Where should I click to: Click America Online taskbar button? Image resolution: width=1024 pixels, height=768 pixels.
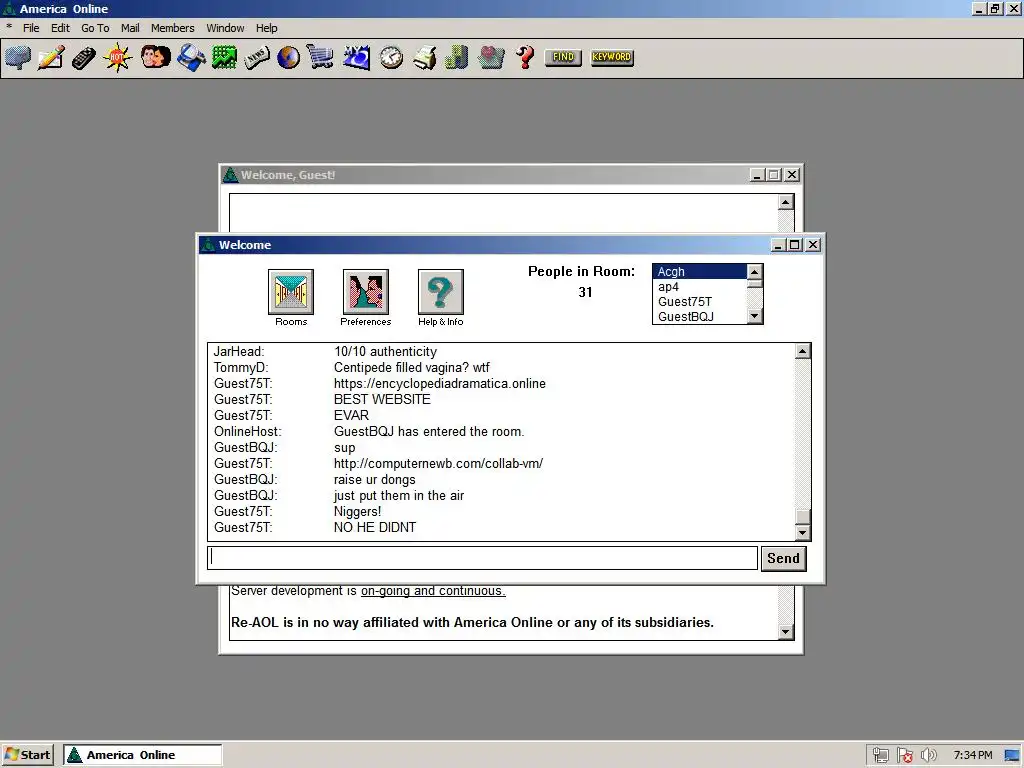click(x=142, y=755)
